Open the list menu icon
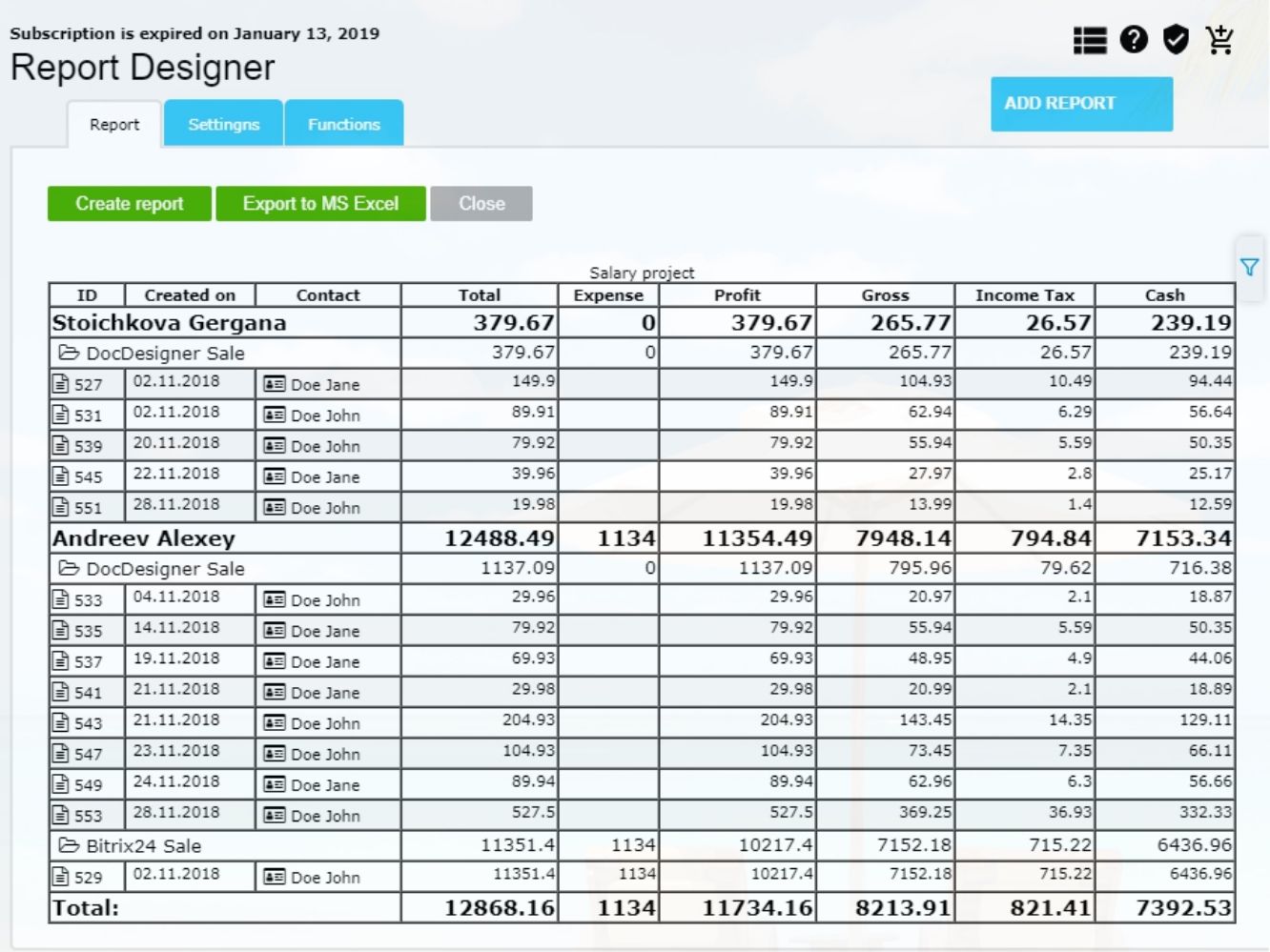Image resolution: width=1270 pixels, height=952 pixels. click(1090, 40)
